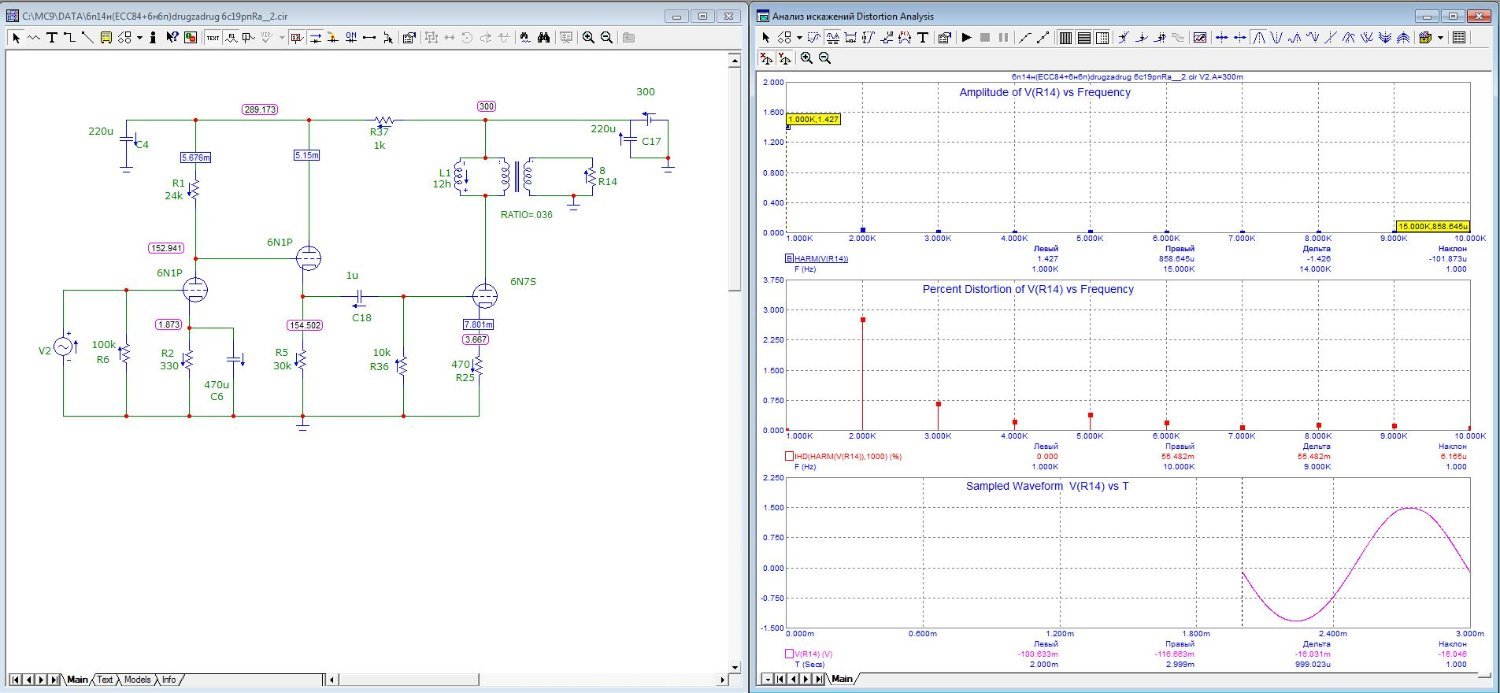Open dropdown arrow beside 3D box icon
The height and width of the screenshot is (693, 1500).
(x=1440, y=38)
